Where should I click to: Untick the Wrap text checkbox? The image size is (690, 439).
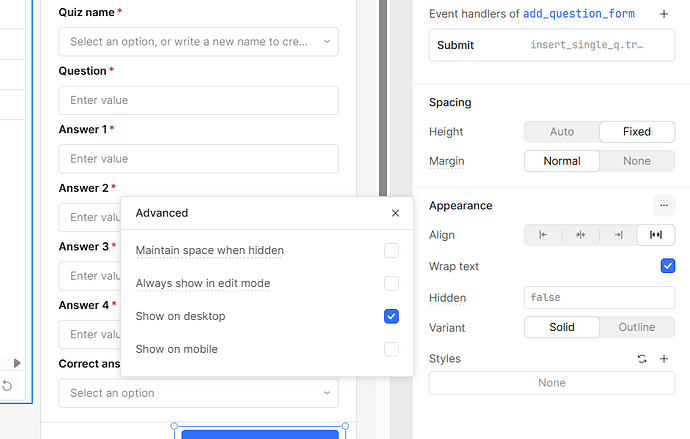tap(668, 266)
